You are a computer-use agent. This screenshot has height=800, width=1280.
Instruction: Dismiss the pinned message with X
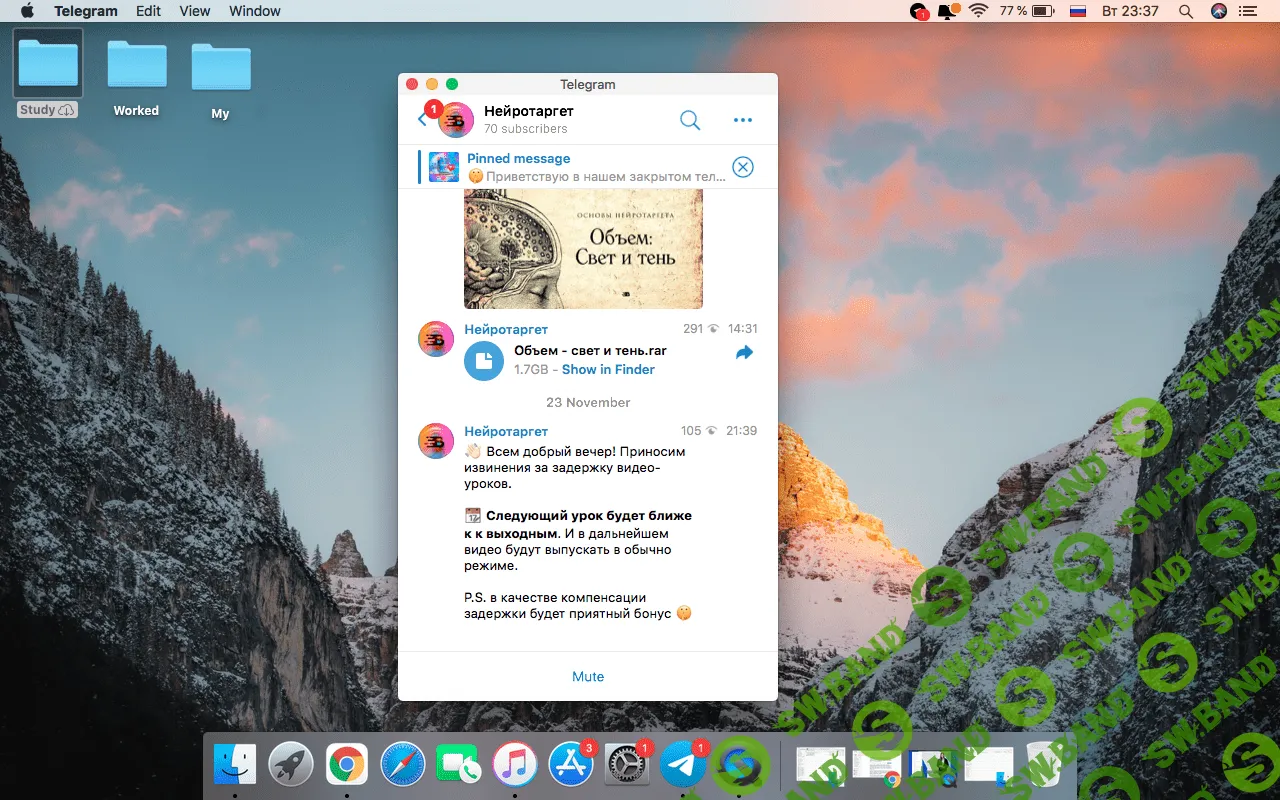click(742, 167)
